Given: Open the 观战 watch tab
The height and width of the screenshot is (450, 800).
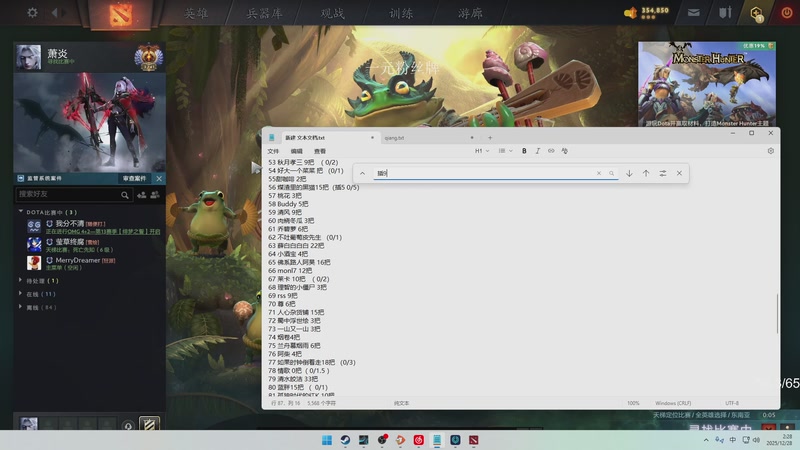Looking at the screenshot, I should point(333,13).
